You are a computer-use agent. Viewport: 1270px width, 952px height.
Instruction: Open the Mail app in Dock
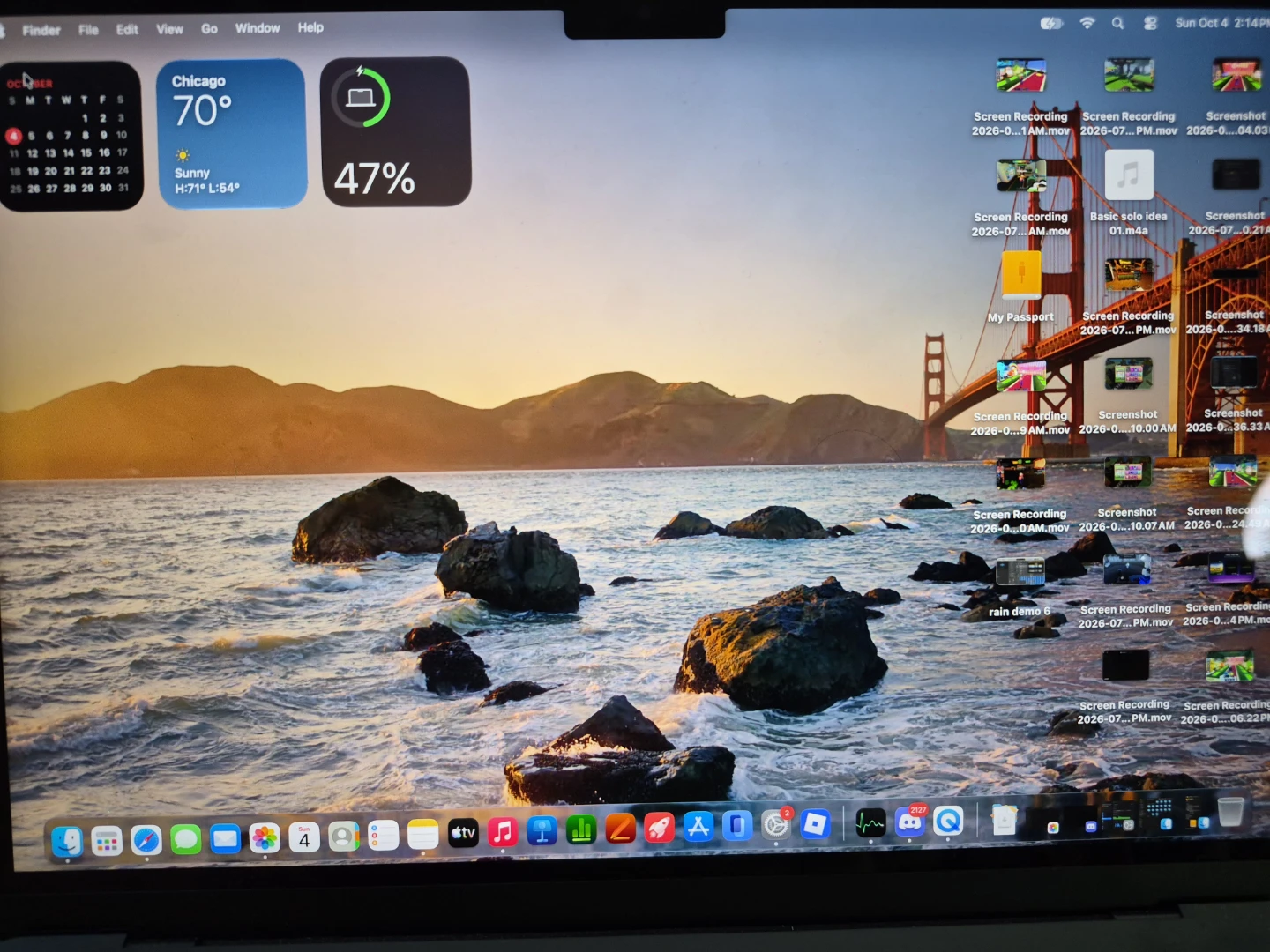coord(226,838)
